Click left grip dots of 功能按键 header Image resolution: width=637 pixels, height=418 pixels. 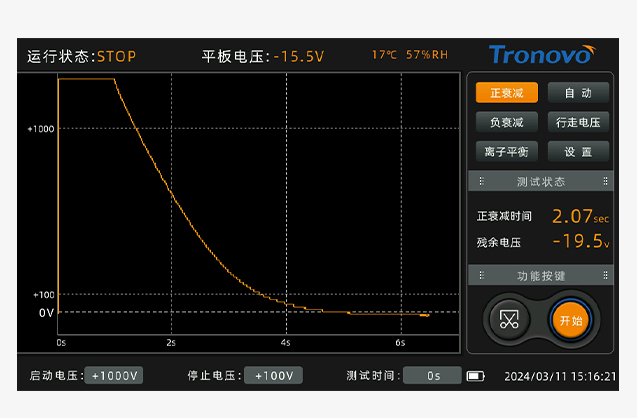(x=481, y=275)
